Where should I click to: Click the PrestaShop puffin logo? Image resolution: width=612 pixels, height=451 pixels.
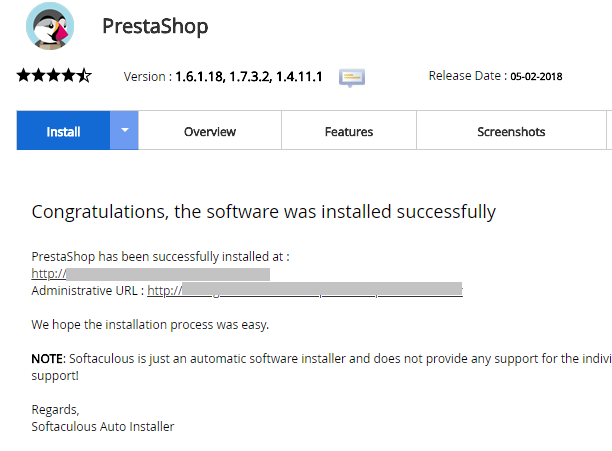50,26
